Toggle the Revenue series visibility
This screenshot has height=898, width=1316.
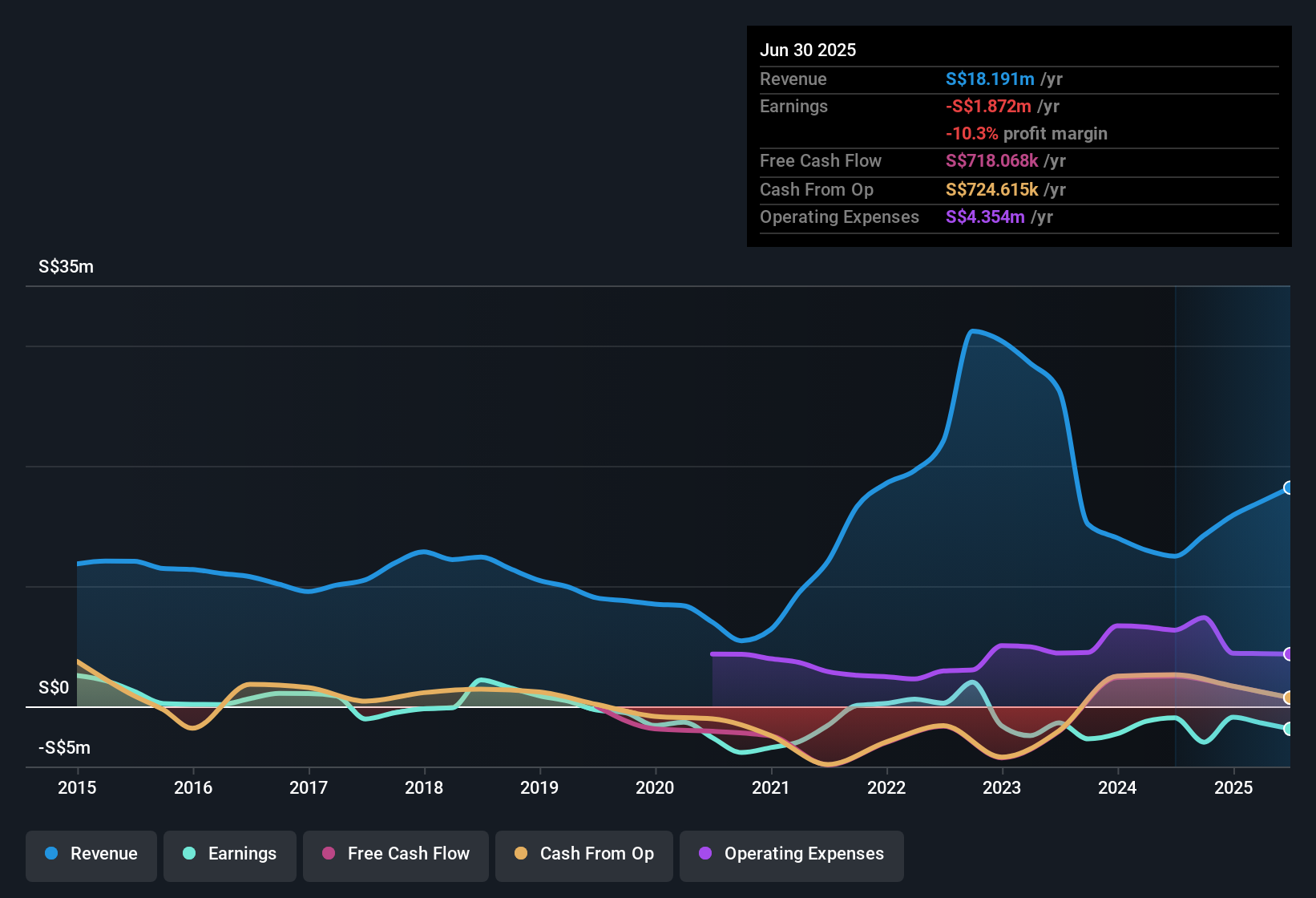tap(91, 854)
